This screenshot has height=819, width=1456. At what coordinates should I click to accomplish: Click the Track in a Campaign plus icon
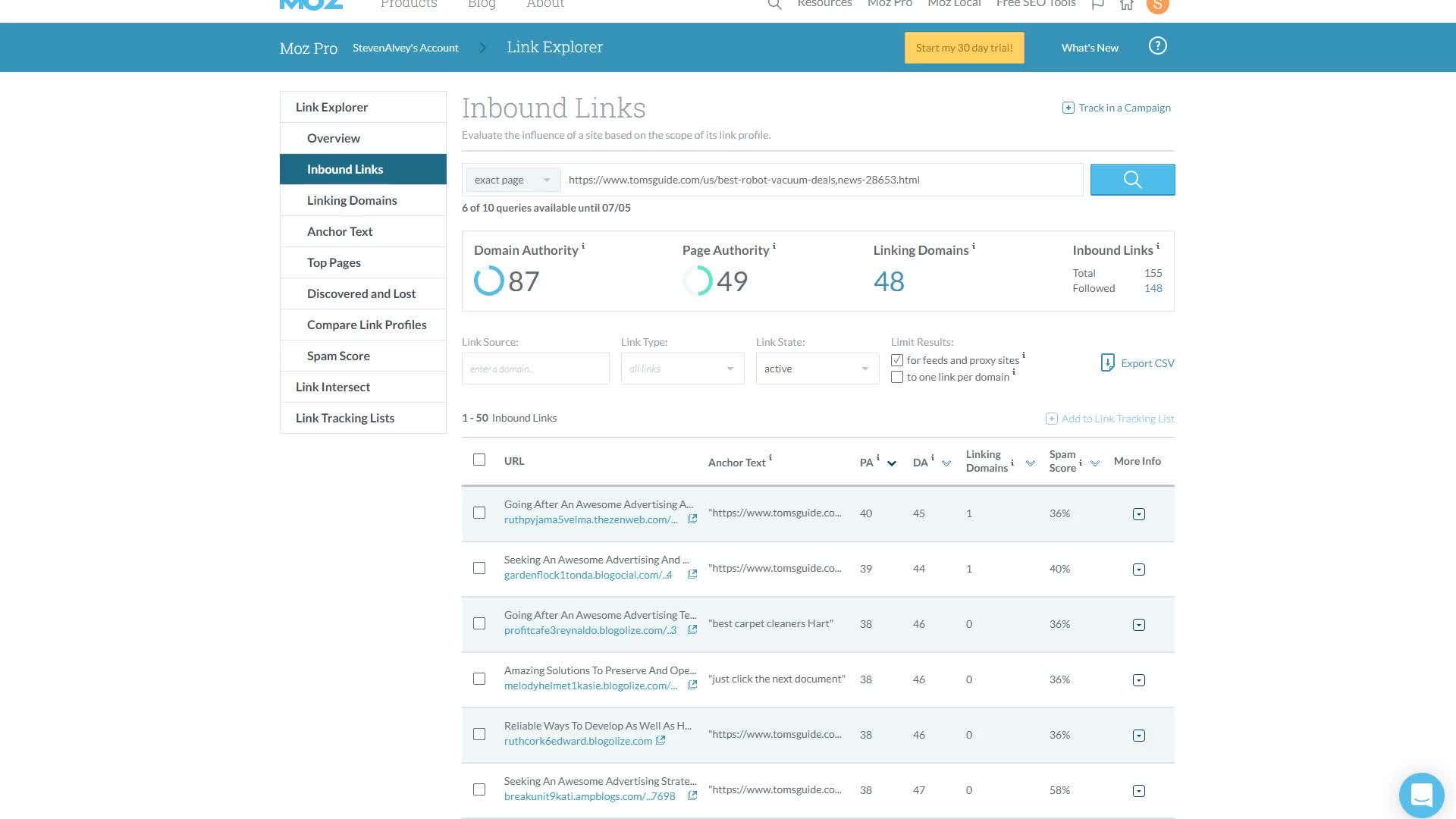[1068, 108]
